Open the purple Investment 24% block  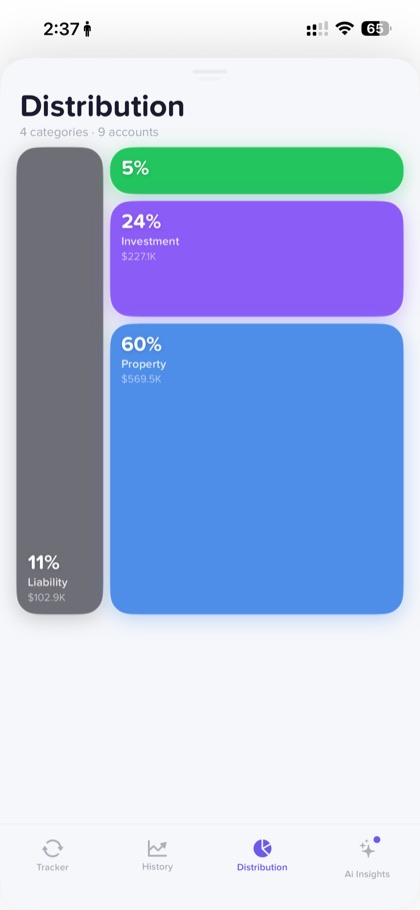[x=256, y=259]
